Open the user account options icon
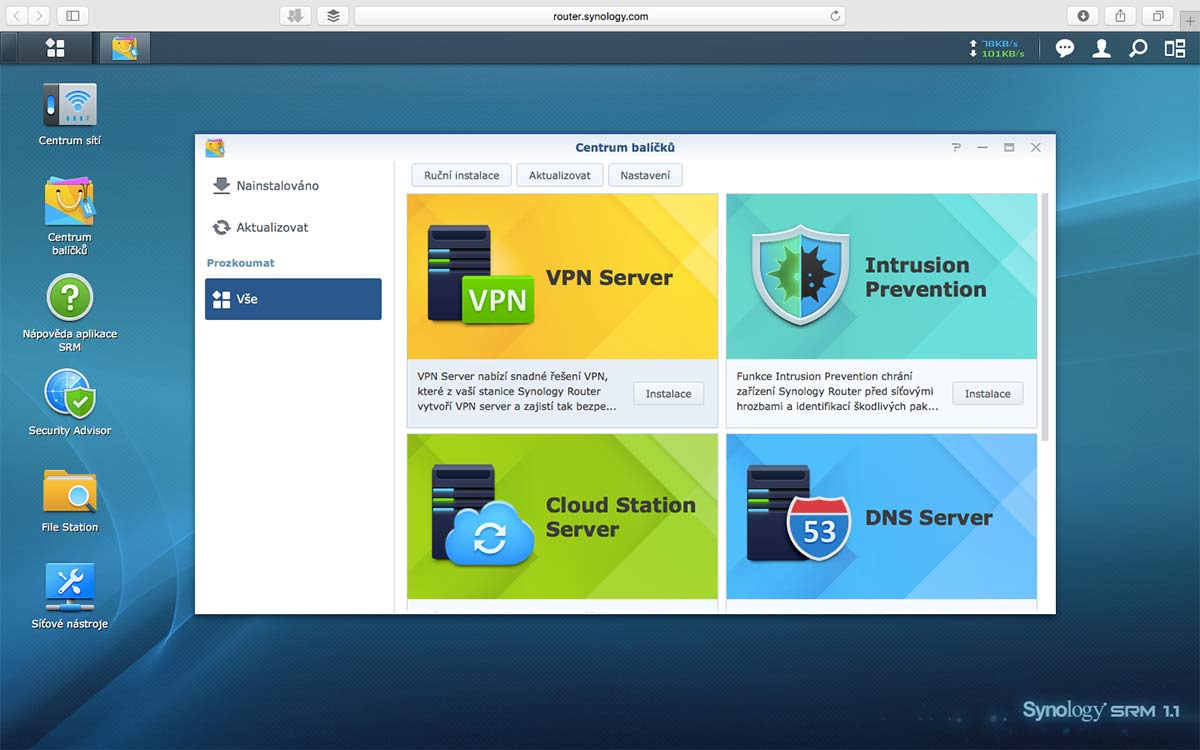 1101,48
